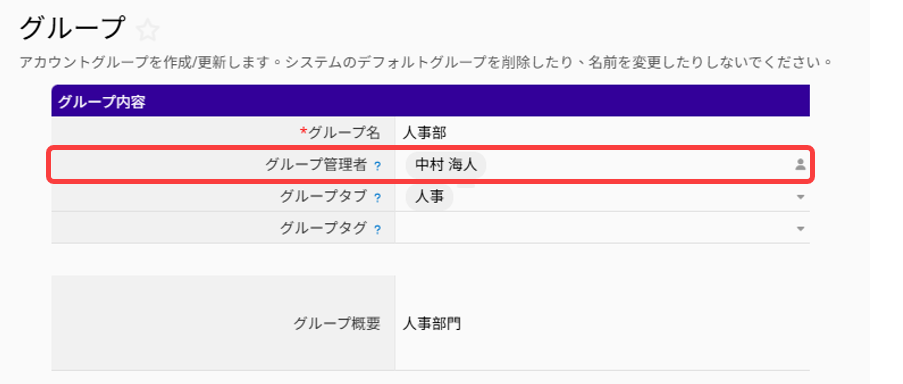Click the required グループ名 label

click(x=340, y=134)
